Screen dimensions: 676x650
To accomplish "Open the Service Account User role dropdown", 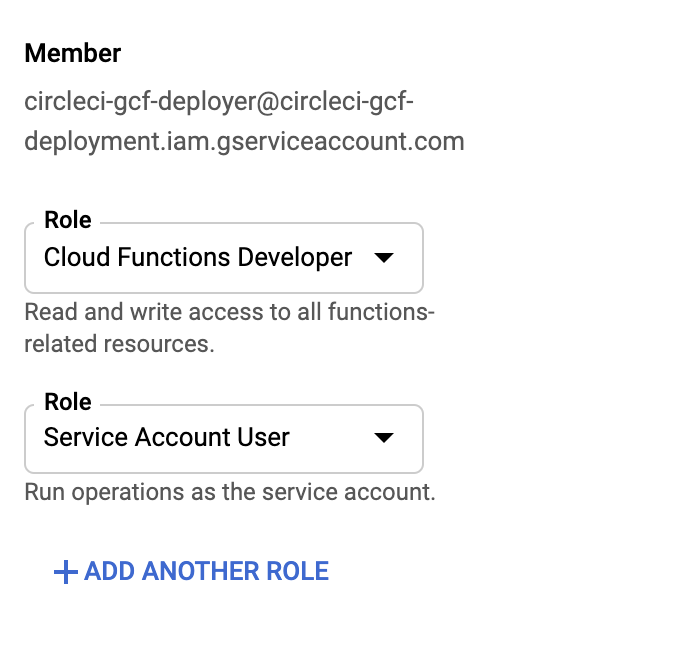I will (224, 438).
